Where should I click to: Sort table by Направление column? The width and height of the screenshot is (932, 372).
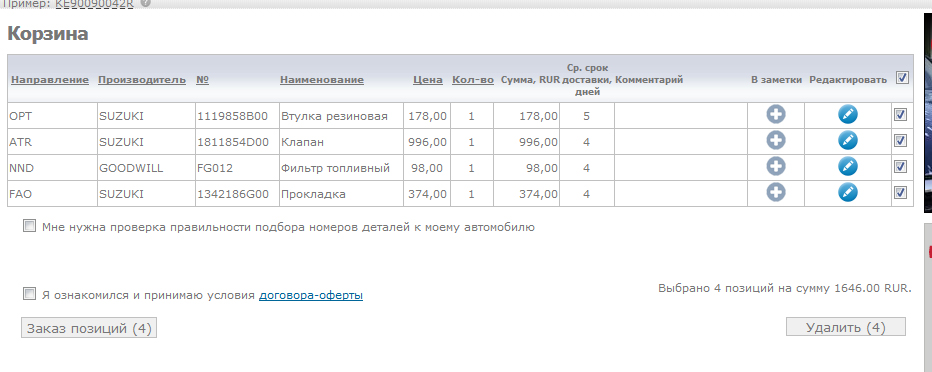pos(50,80)
